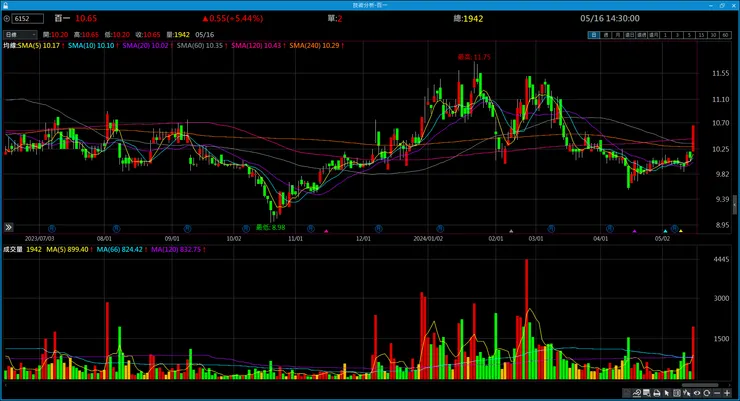This screenshot has width=740, height=401.
Task: Click the refresh circle icon
Action: 706,393
